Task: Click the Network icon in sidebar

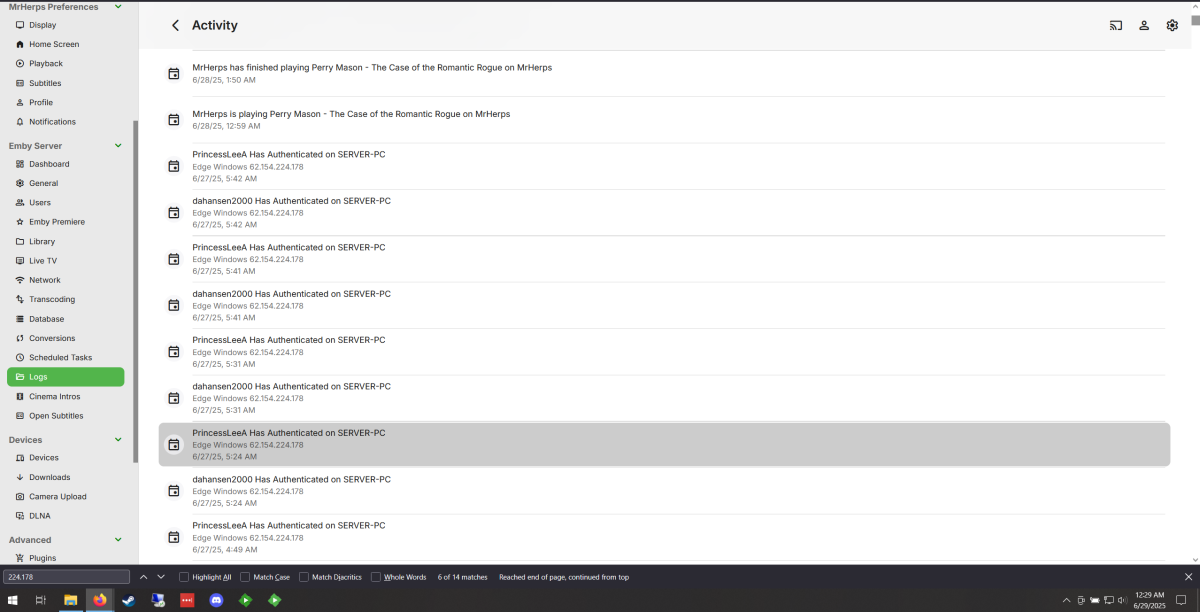Action: (20, 280)
